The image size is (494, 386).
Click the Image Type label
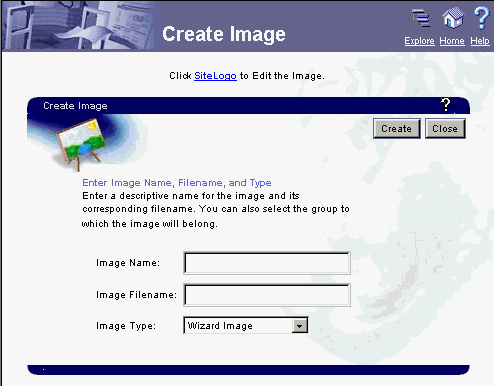(126, 326)
